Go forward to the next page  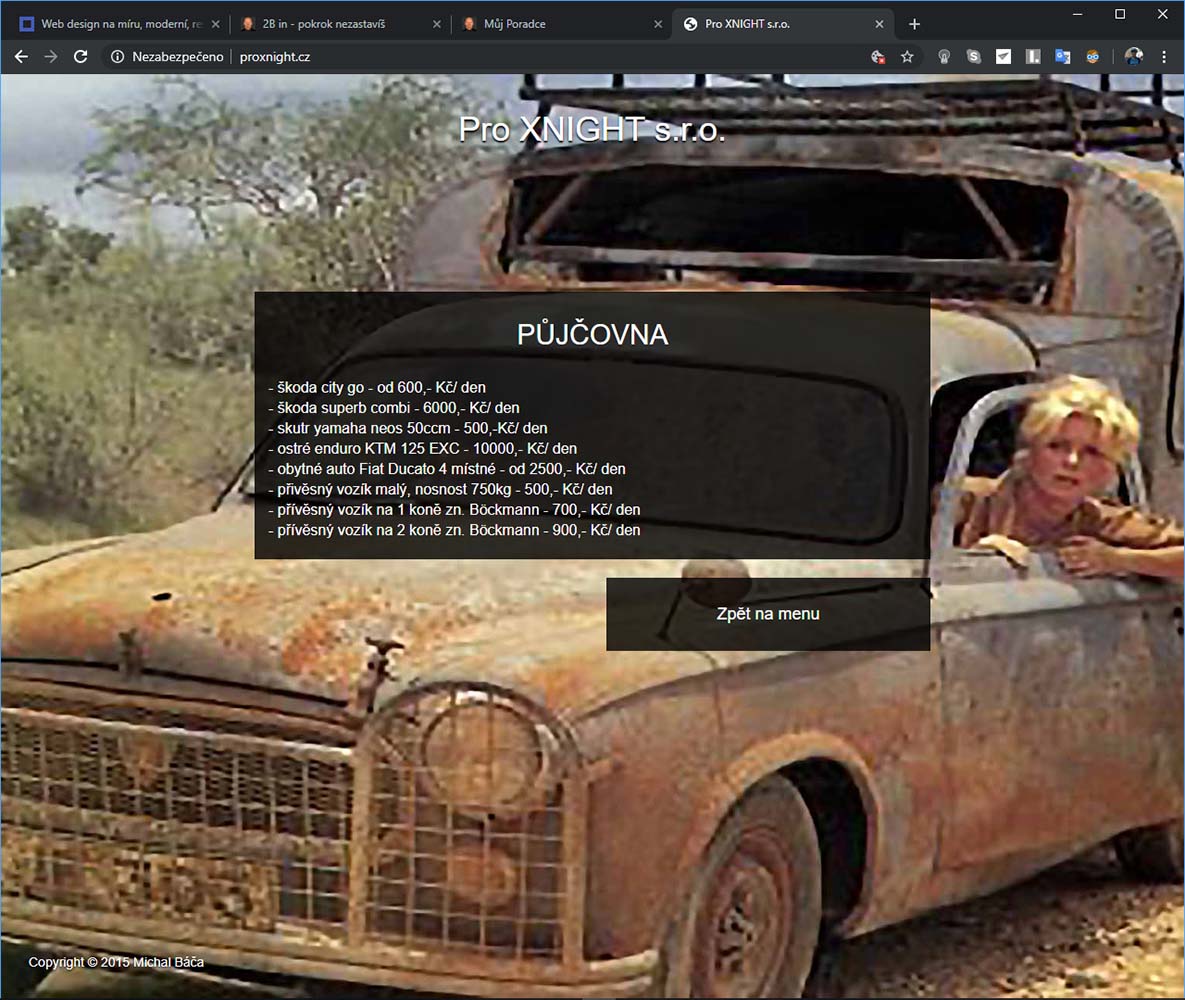51,57
